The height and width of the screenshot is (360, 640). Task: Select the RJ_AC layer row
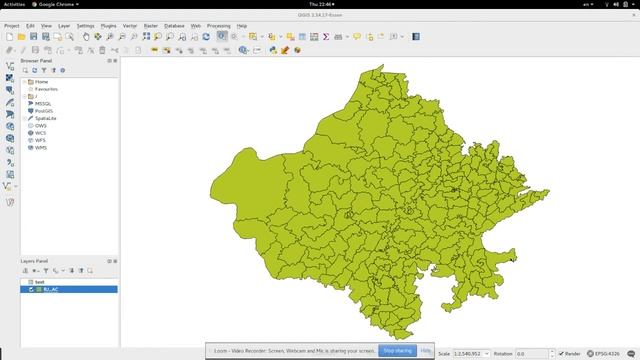point(69,289)
